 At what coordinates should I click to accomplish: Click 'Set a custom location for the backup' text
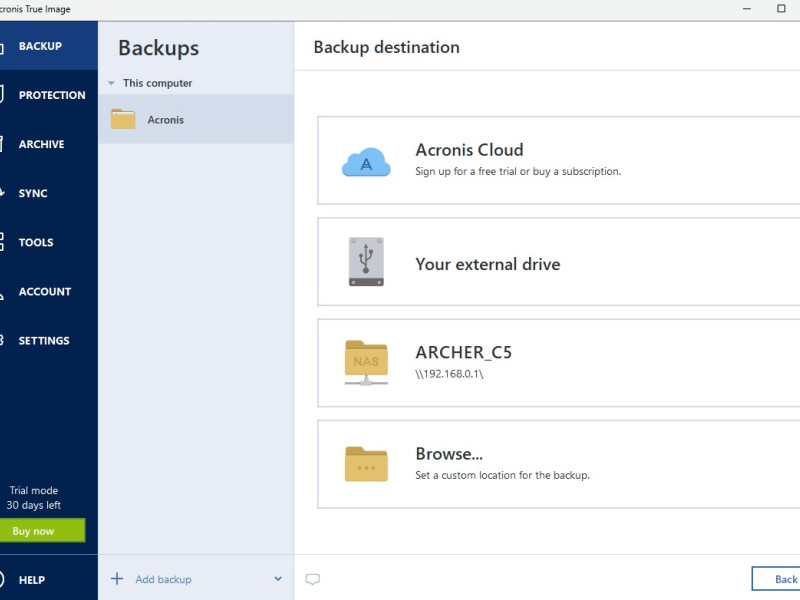coord(502,475)
